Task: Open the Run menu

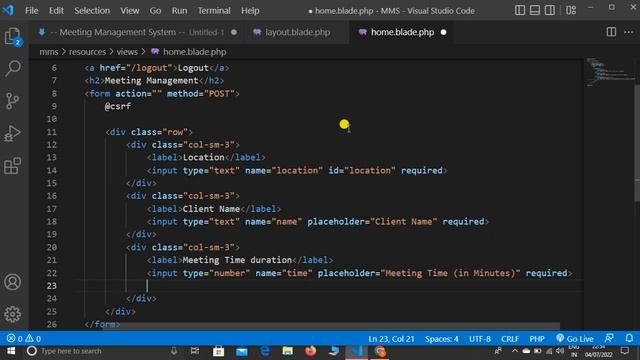Action: click(179, 11)
